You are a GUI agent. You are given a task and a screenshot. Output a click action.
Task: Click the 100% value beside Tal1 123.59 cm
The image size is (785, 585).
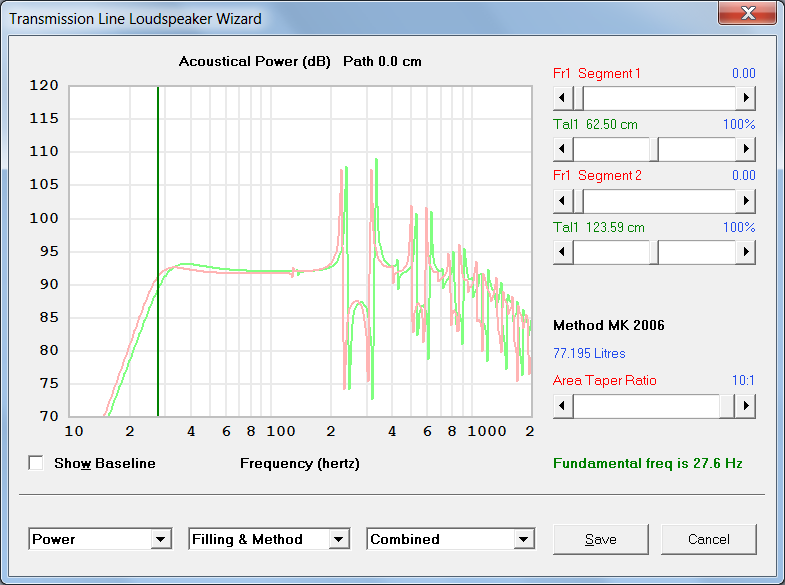(739, 227)
